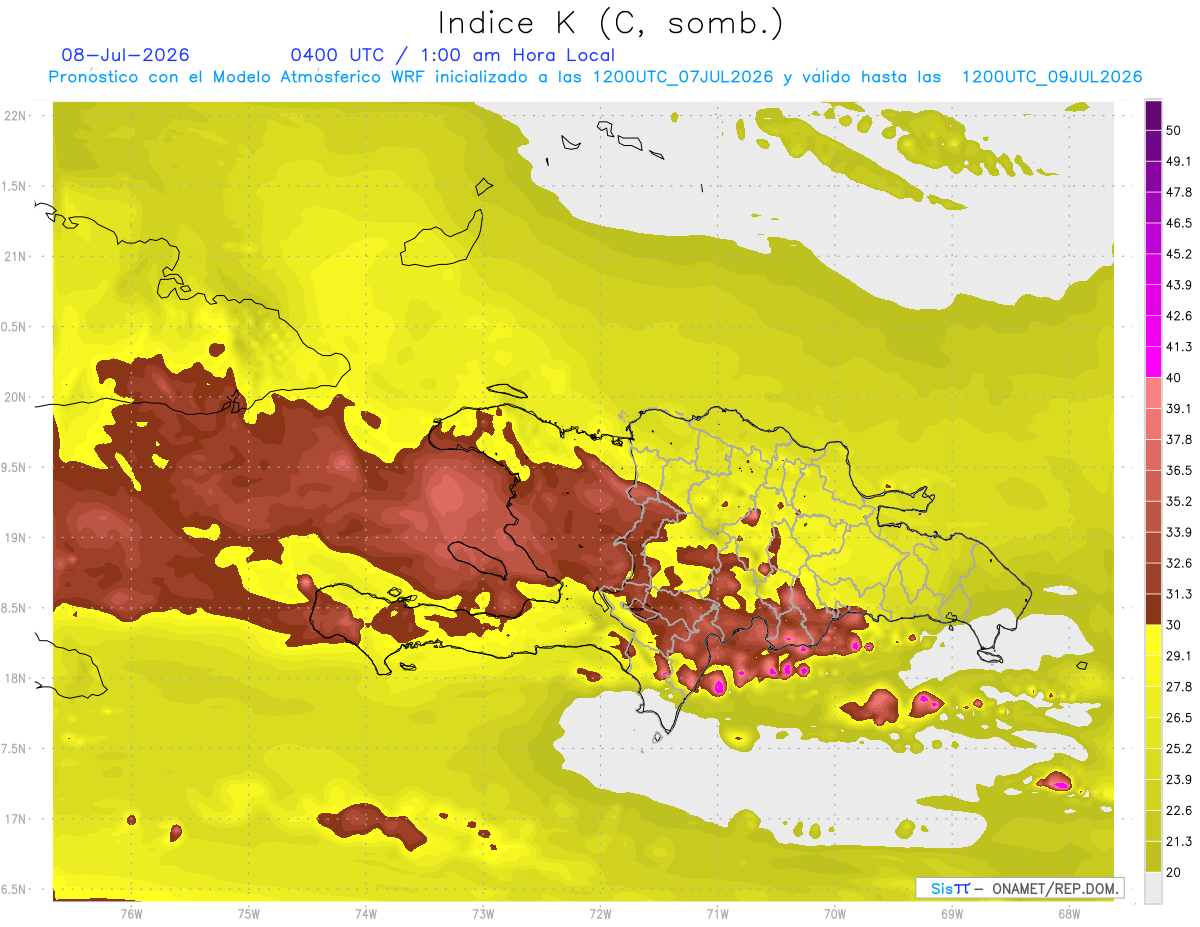The height and width of the screenshot is (927, 1200).
Task: Pick the magenta swatch between 40 and 41.3
Action: coord(1153,362)
